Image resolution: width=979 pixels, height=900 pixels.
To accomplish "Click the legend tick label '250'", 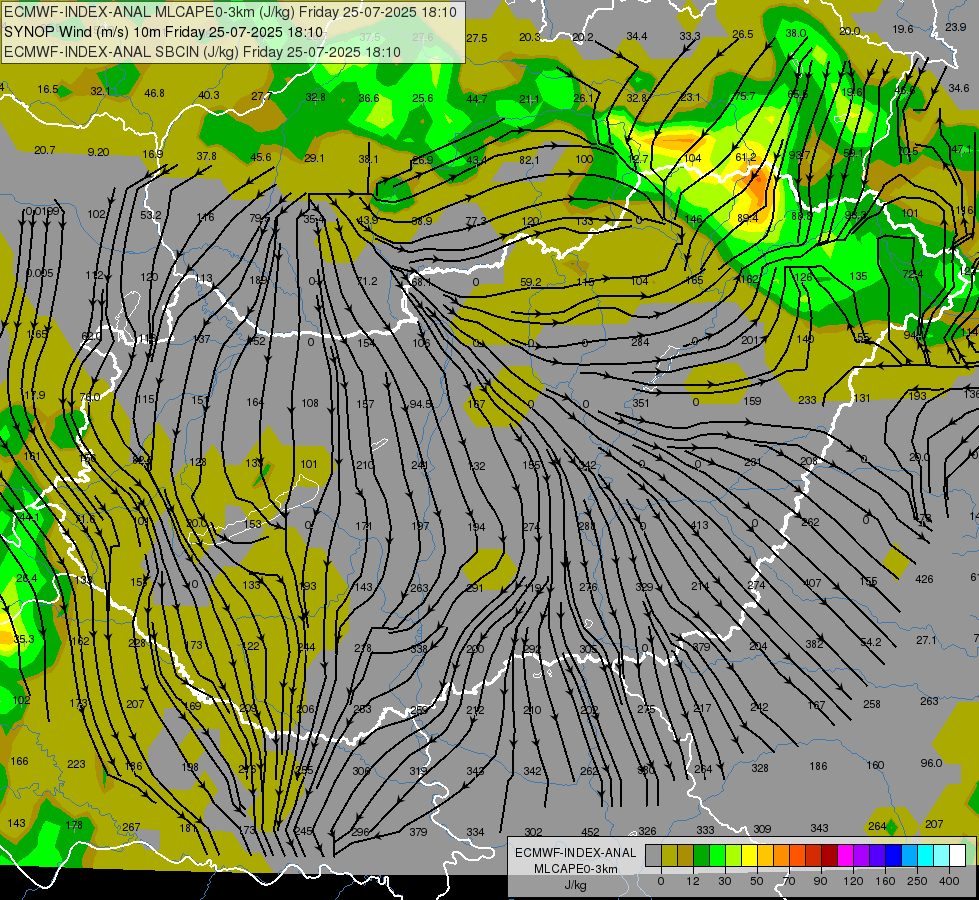I will pyautogui.click(x=917, y=881).
